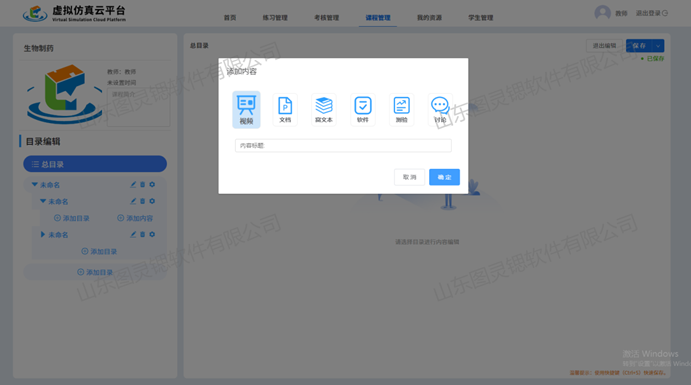Select the 文档 document content type icon

pos(285,110)
